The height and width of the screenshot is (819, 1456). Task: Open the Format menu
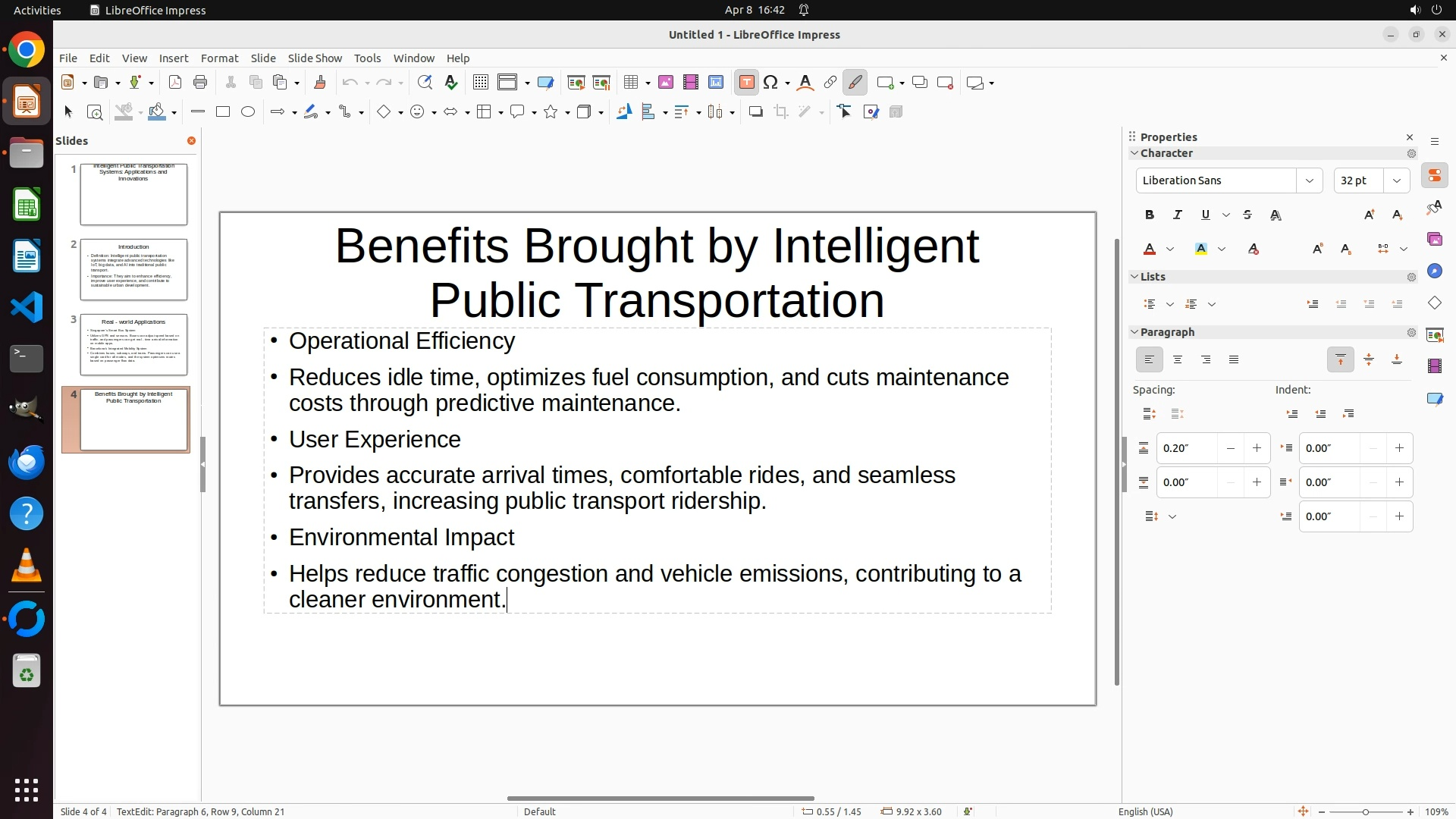[219, 58]
